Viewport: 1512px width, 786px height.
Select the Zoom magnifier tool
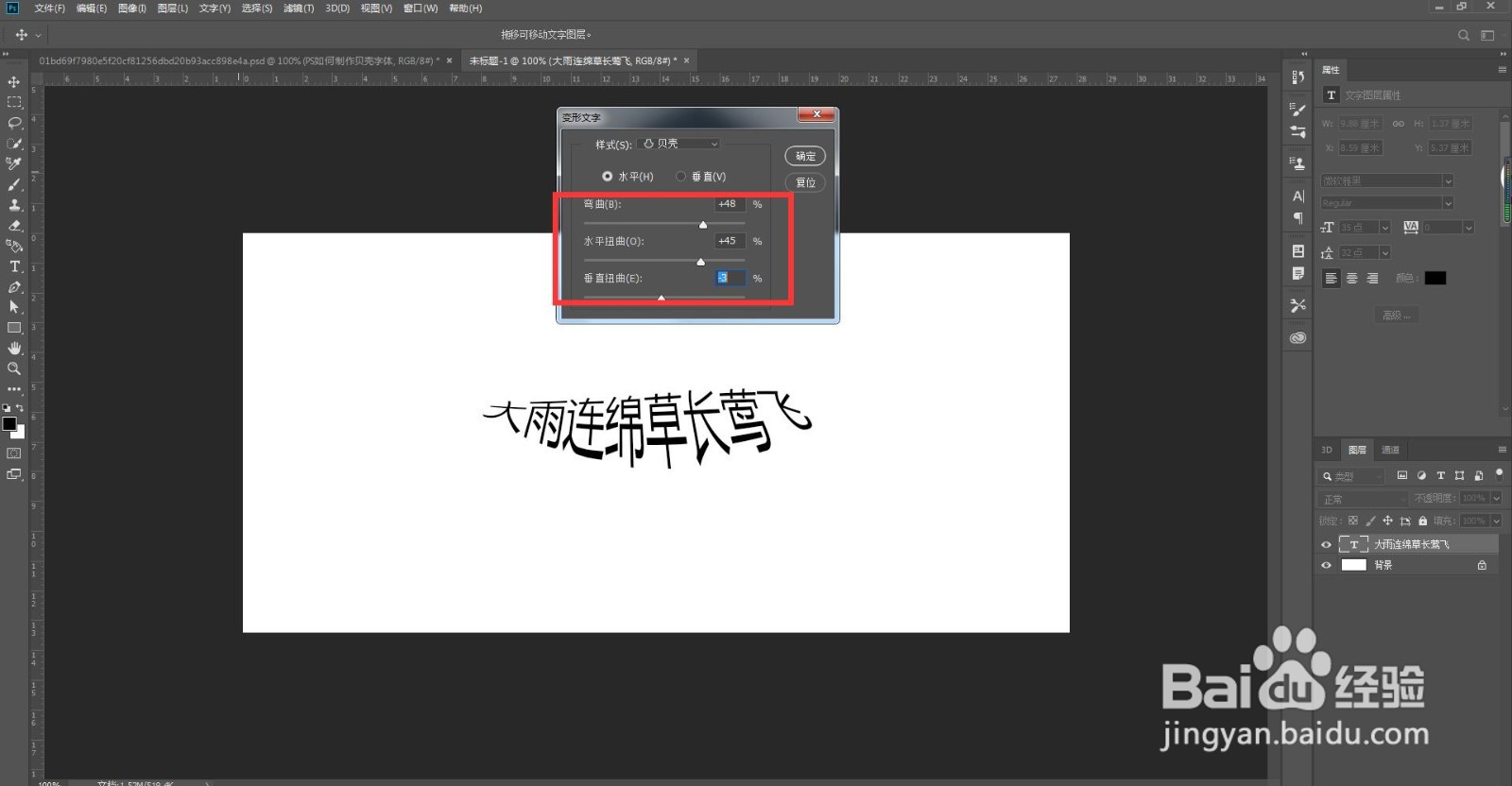pyautogui.click(x=14, y=368)
